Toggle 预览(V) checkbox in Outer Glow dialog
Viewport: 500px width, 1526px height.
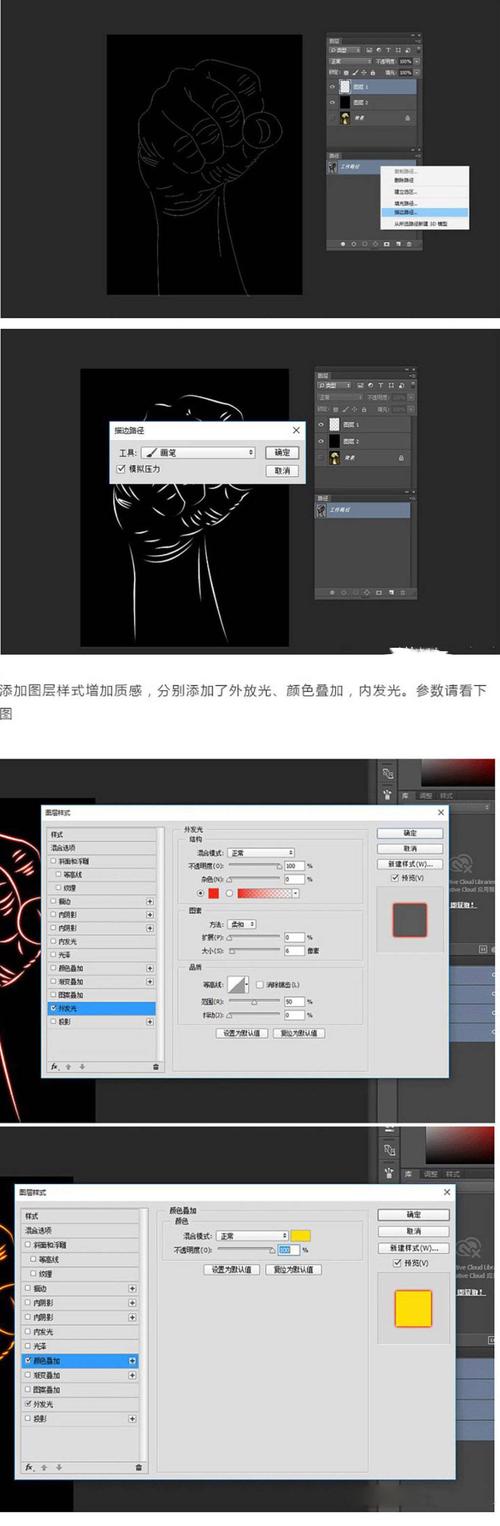pos(397,877)
